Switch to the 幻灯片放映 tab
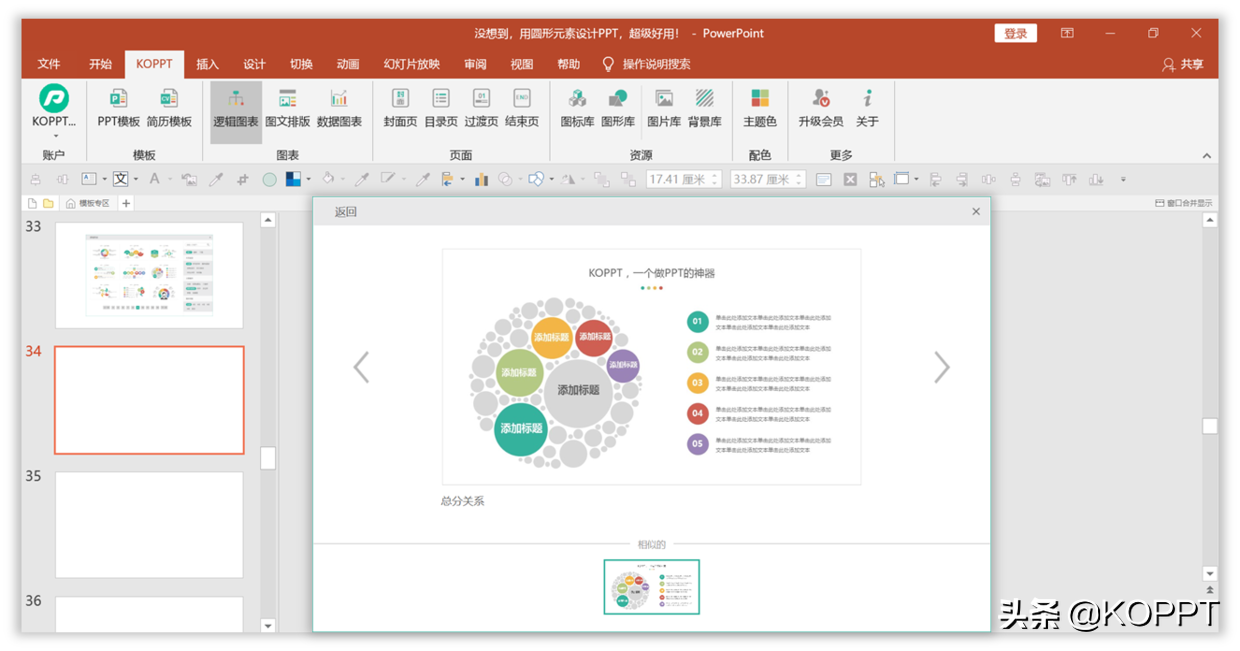 pyautogui.click(x=412, y=64)
